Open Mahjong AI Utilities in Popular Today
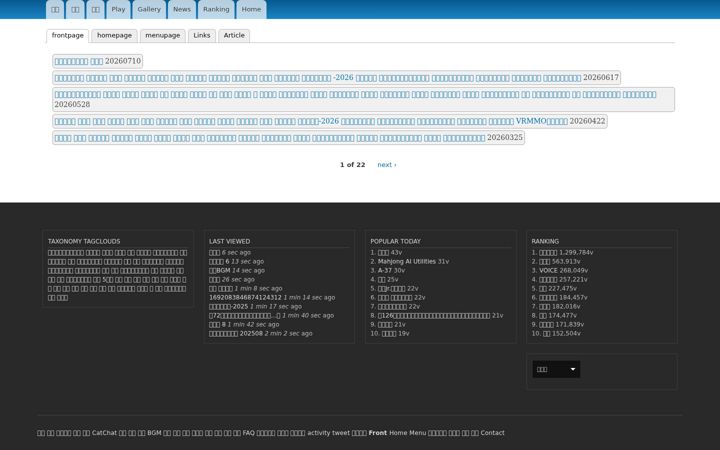 point(407,261)
